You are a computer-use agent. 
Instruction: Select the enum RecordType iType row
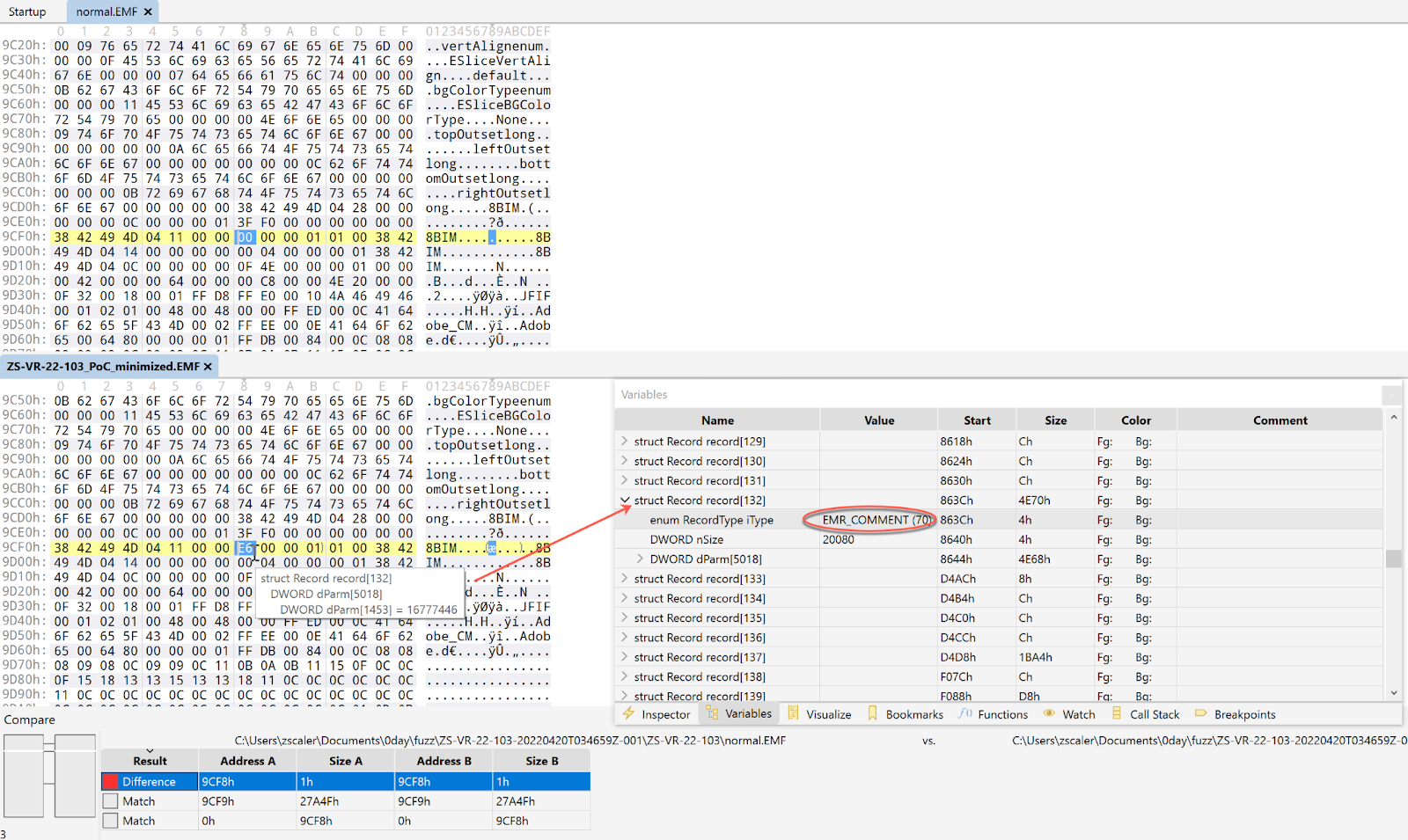coord(711,520)
